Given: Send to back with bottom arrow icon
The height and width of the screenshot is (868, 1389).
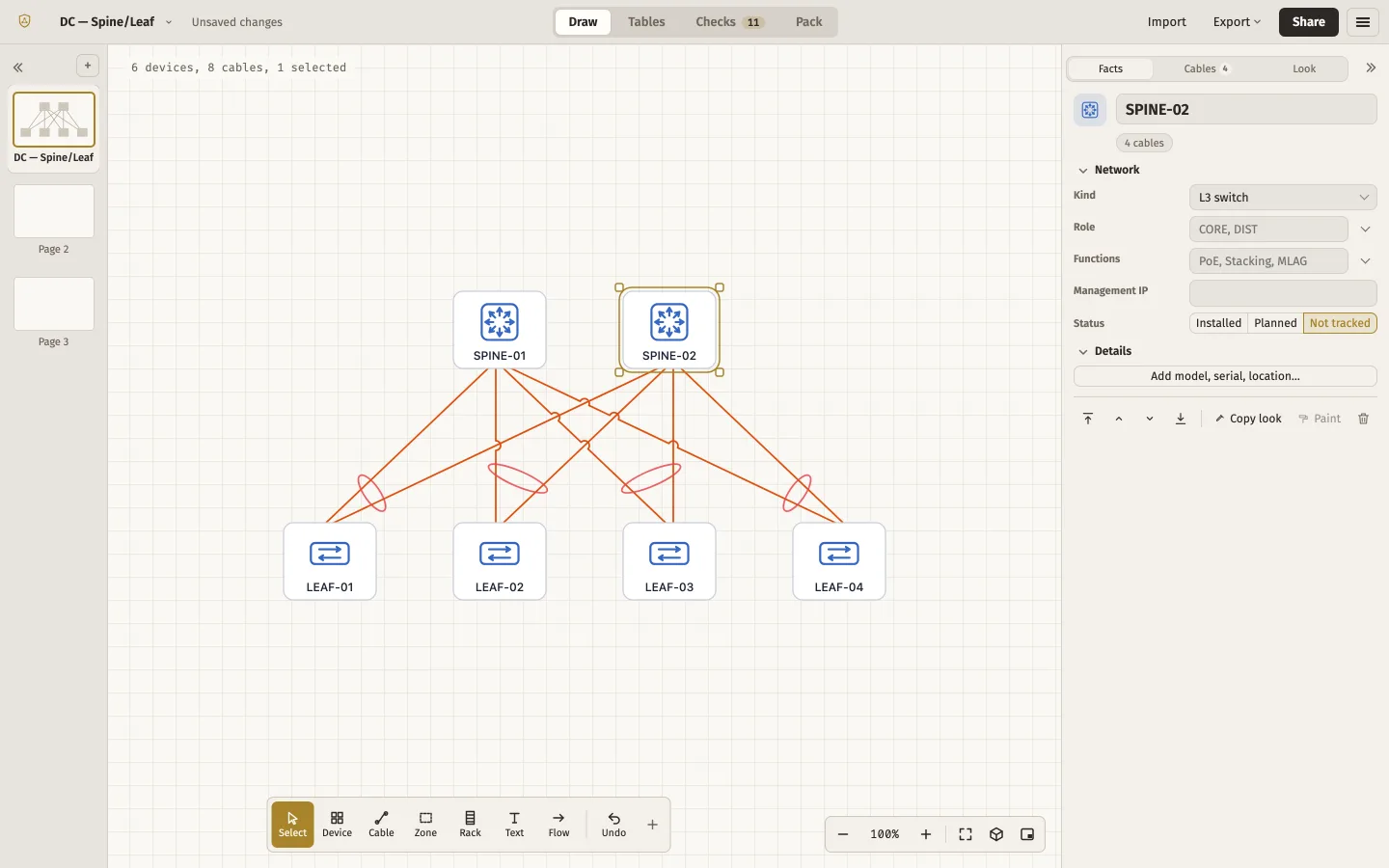Looking at the screenshot, I should point(1181,419).
